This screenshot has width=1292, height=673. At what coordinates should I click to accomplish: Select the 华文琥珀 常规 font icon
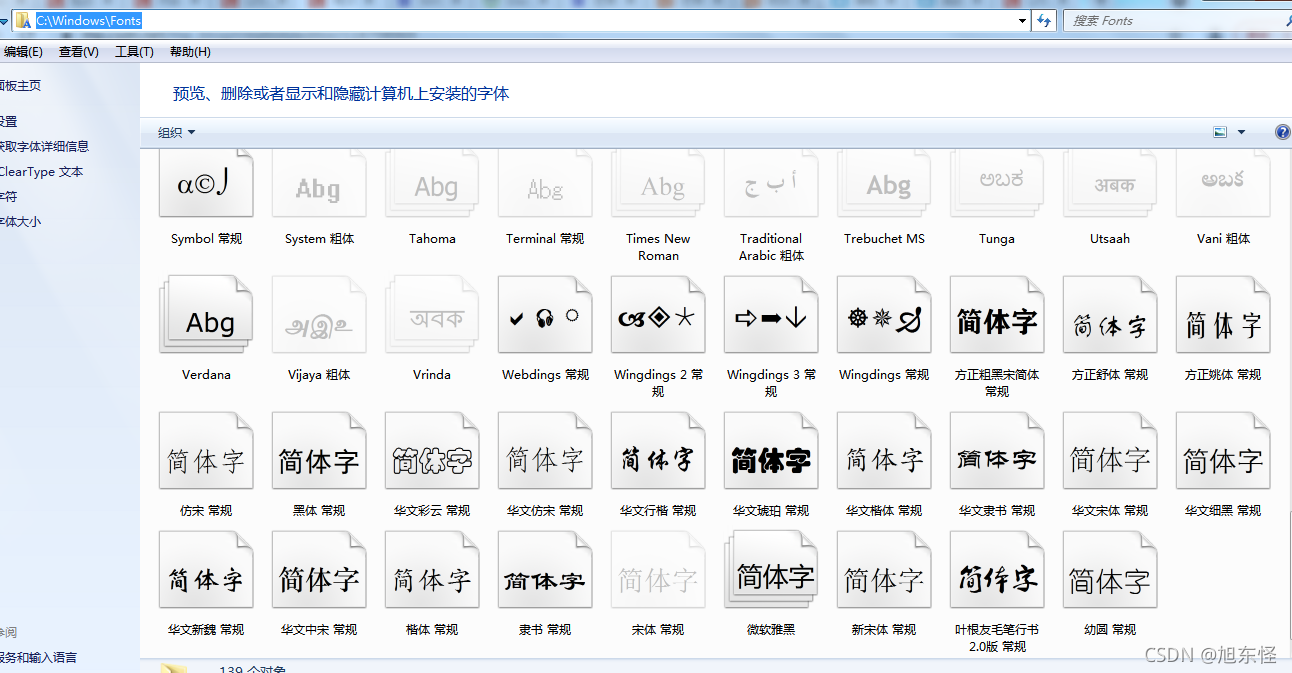coord(771,451)
